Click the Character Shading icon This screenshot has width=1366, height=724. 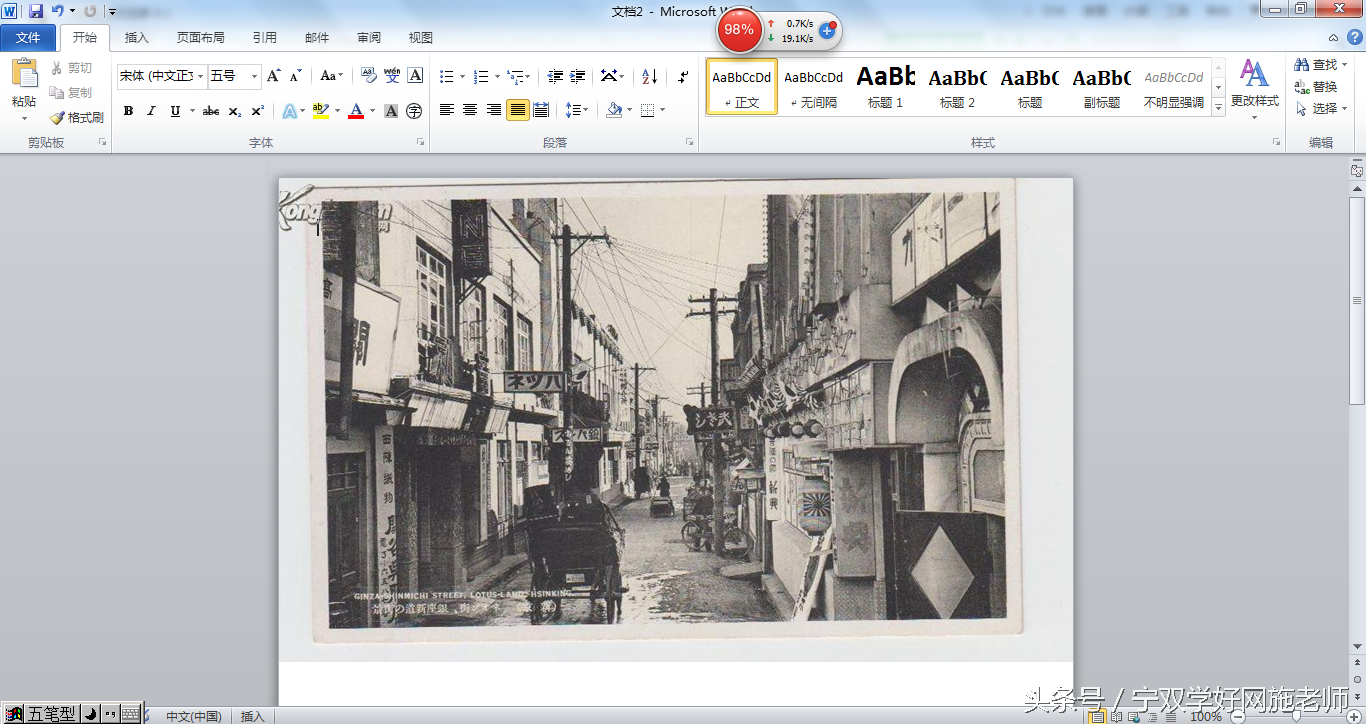pyautogui.click(x=391, y=111)
